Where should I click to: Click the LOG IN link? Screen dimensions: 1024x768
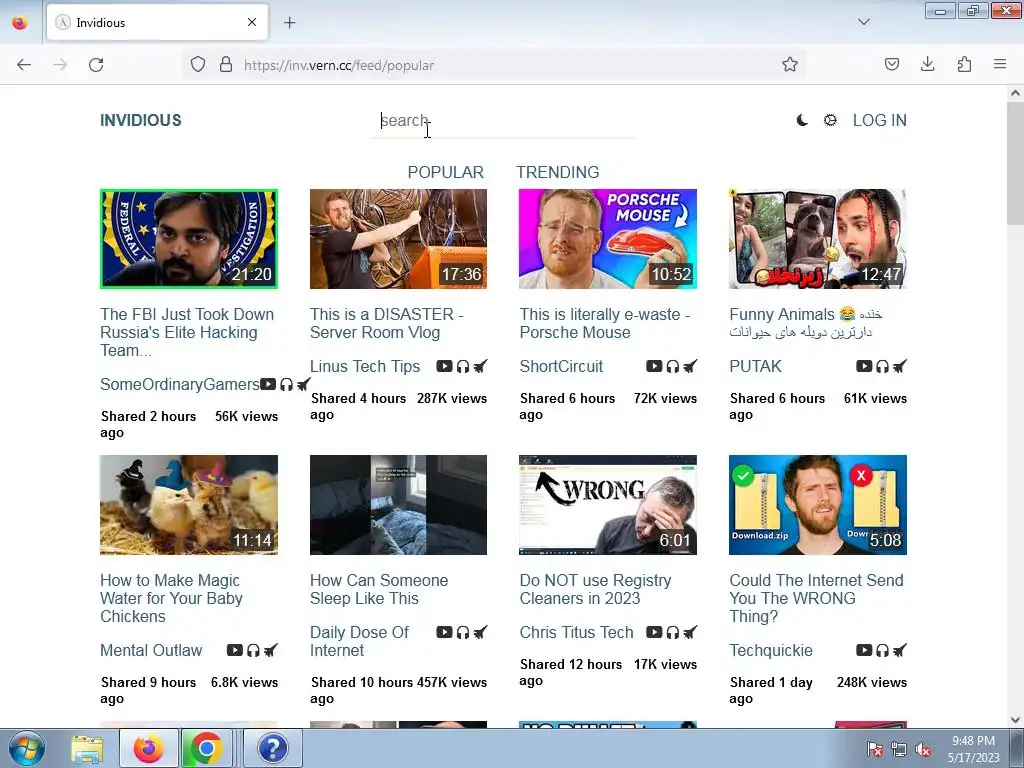pyautogui.click(x=880, y=120)
